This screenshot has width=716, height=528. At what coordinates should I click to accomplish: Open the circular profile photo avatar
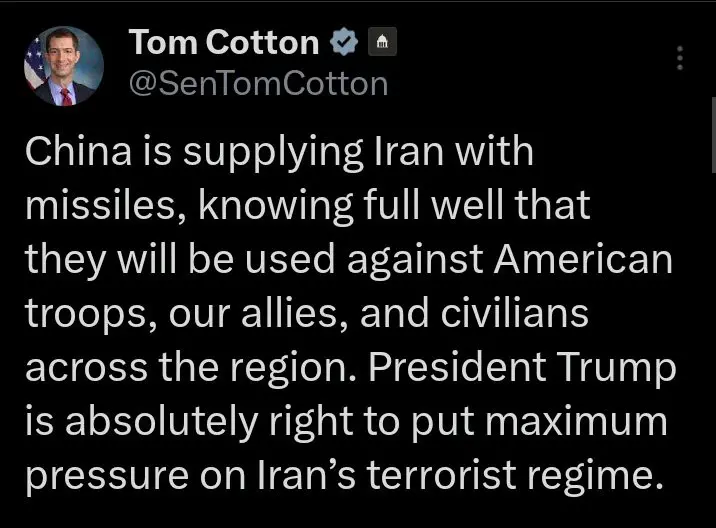click(x=64, y=66)
